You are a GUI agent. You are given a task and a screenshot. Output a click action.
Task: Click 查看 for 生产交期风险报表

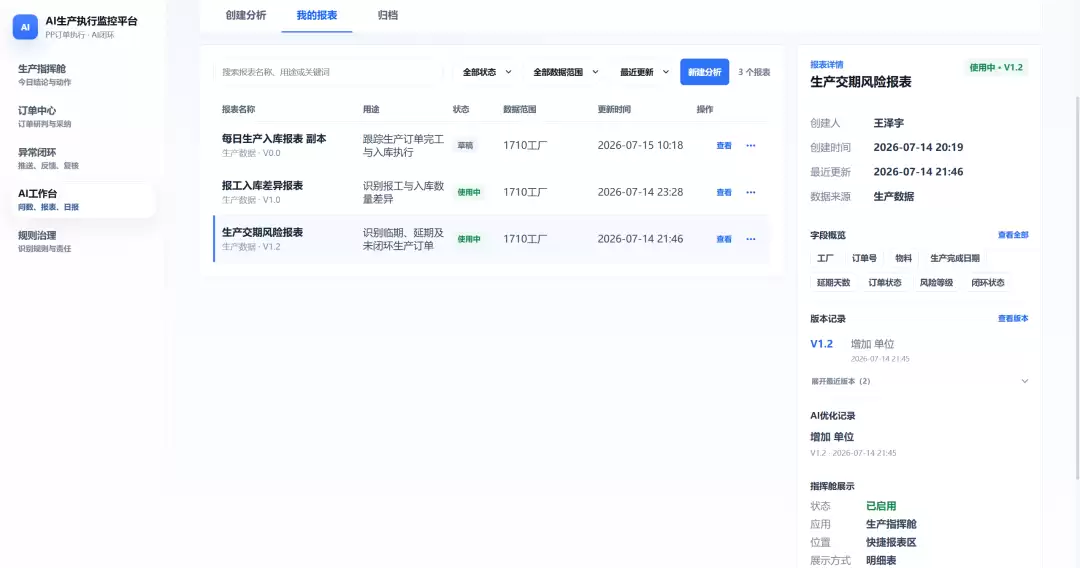(x=724, y=239)
